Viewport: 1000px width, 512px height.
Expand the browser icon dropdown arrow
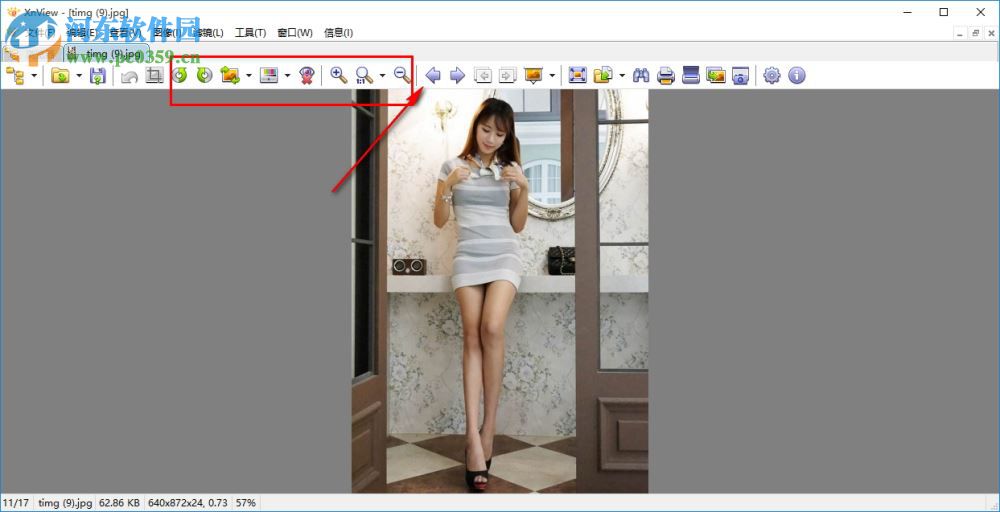33,76
